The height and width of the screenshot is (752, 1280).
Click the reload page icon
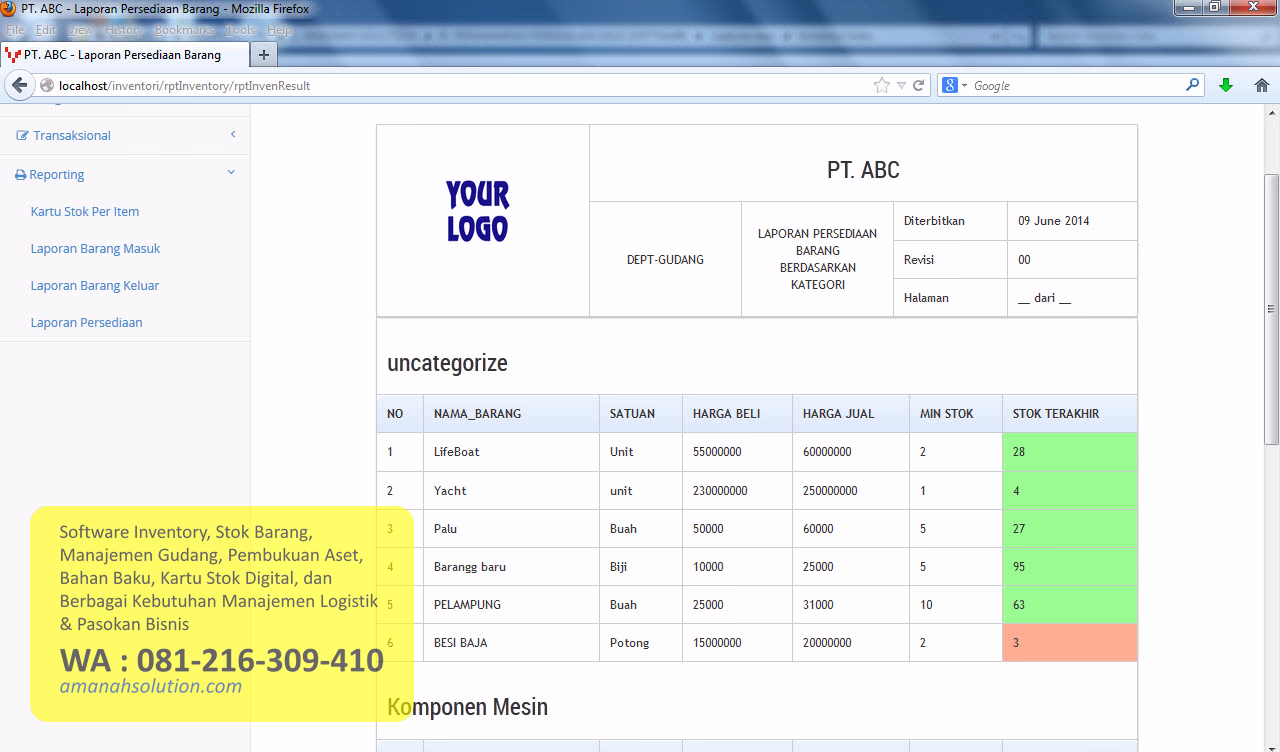[x=918, y=85]
